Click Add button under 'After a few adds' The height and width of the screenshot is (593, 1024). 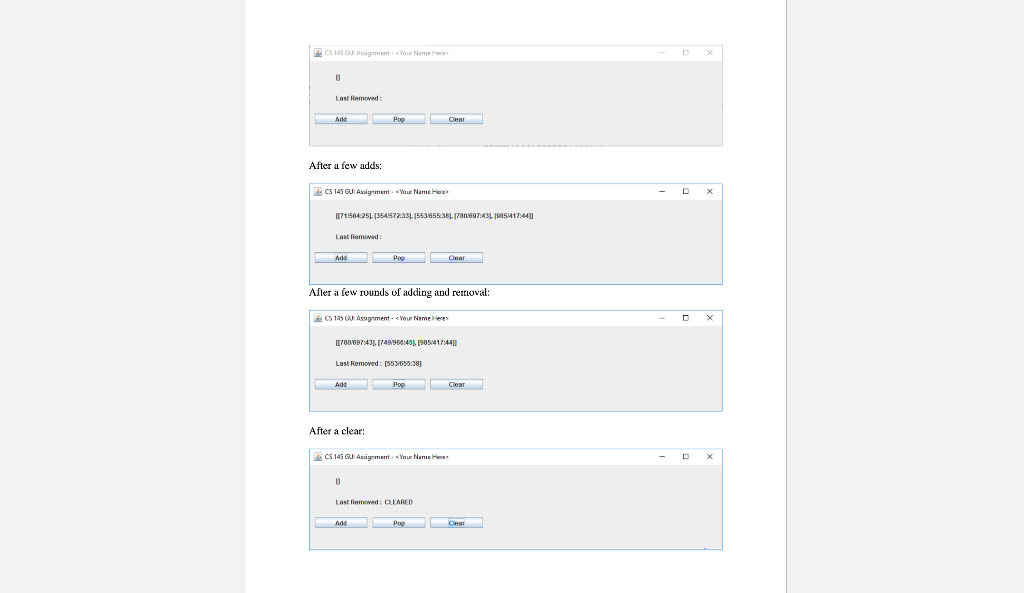[341, 258]
